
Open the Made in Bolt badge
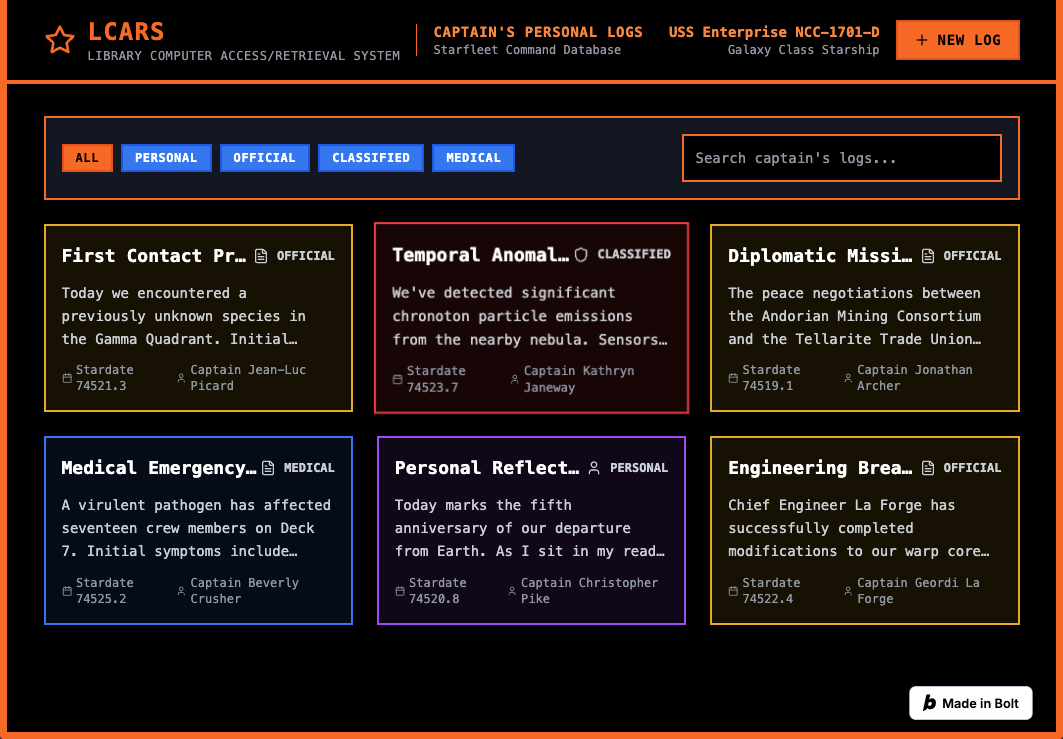970,703
